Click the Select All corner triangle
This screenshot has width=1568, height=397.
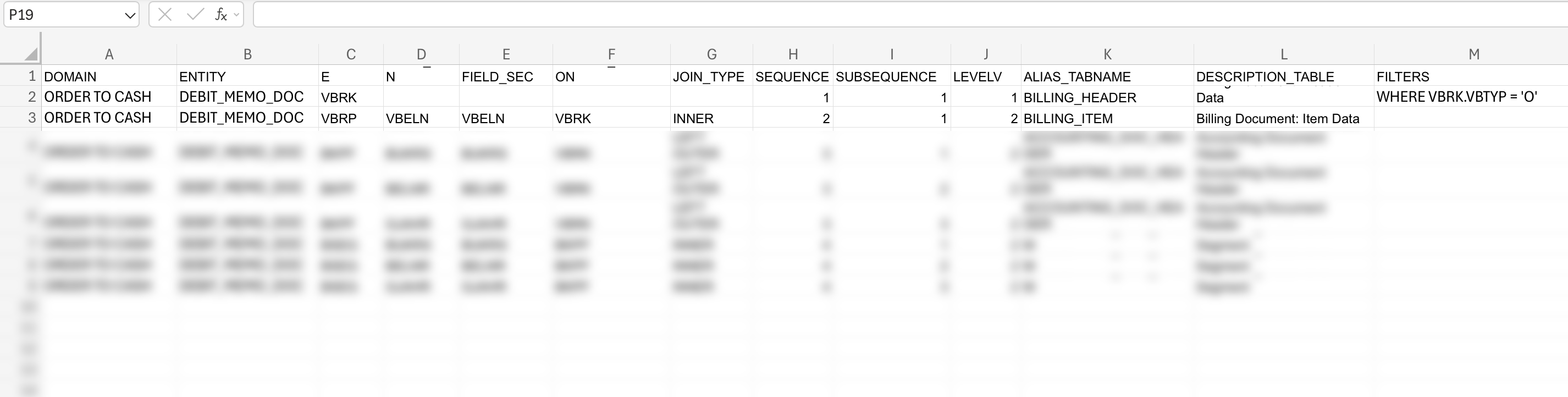(30, 55)
